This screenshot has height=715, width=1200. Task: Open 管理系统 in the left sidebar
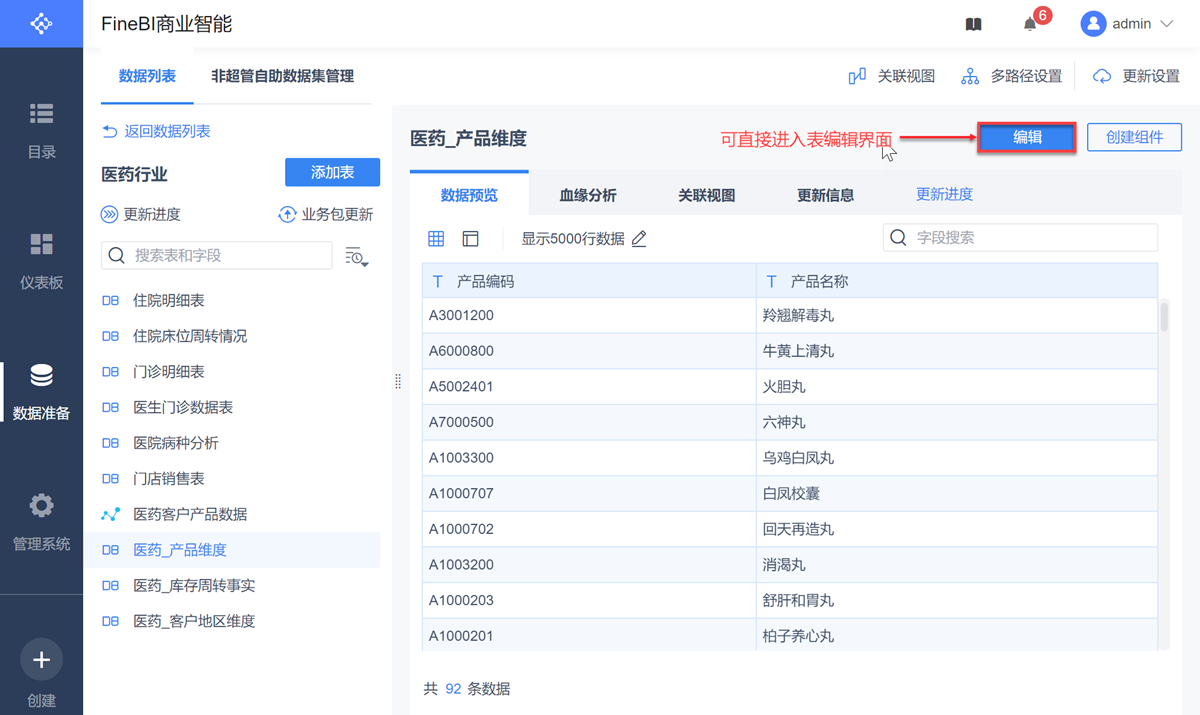click(41, 521)
